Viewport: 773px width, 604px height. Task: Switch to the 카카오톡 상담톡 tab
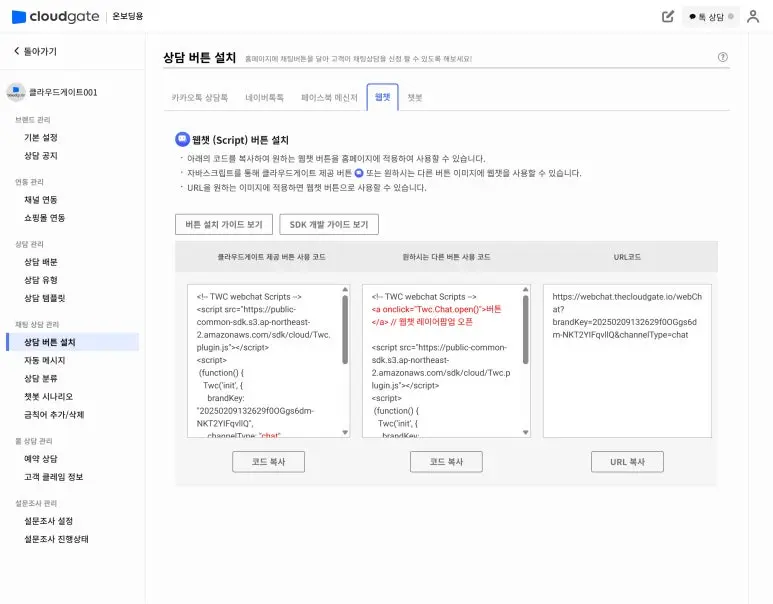pyautogui.click(x=200, y=98)
